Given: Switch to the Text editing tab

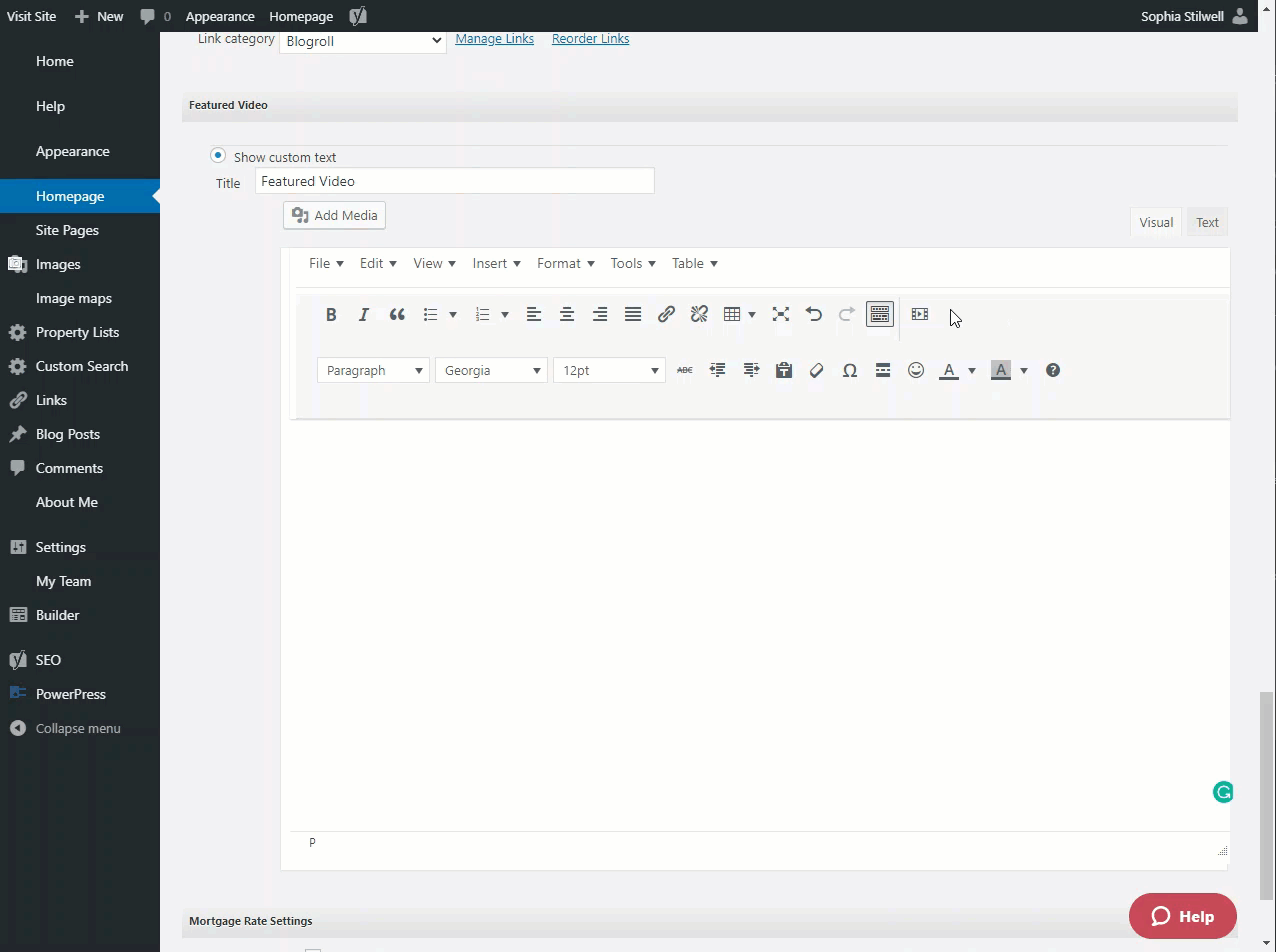Looking at the screenshot, I should click(x=1206, y=222).
